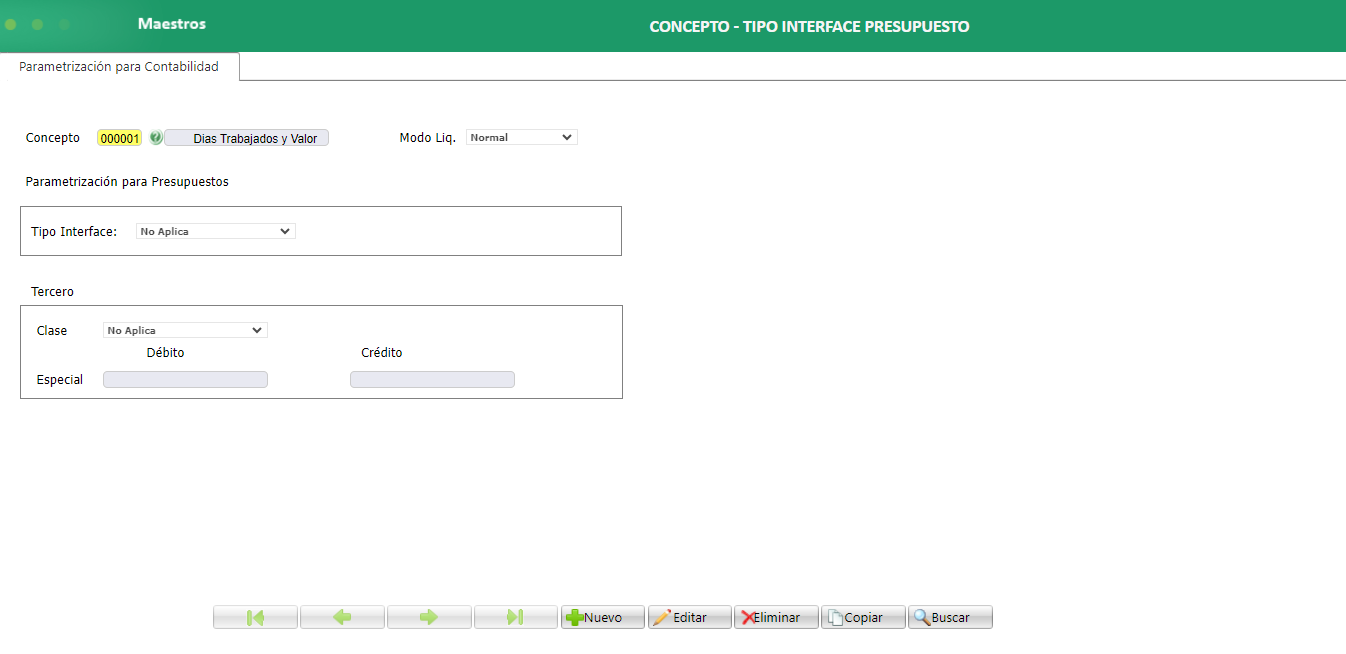Open the Modo Liq. dropdown
Screen dimensions: 1346x654
[x=522, y=137]
